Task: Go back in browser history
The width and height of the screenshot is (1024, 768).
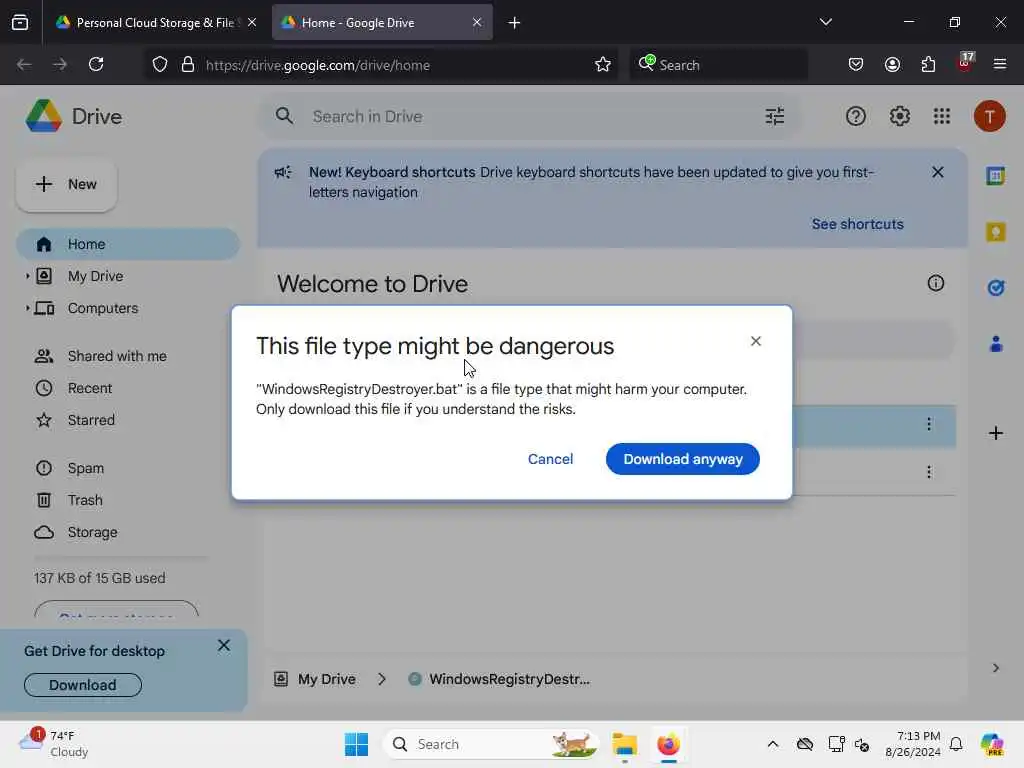Action: point(24,64)
